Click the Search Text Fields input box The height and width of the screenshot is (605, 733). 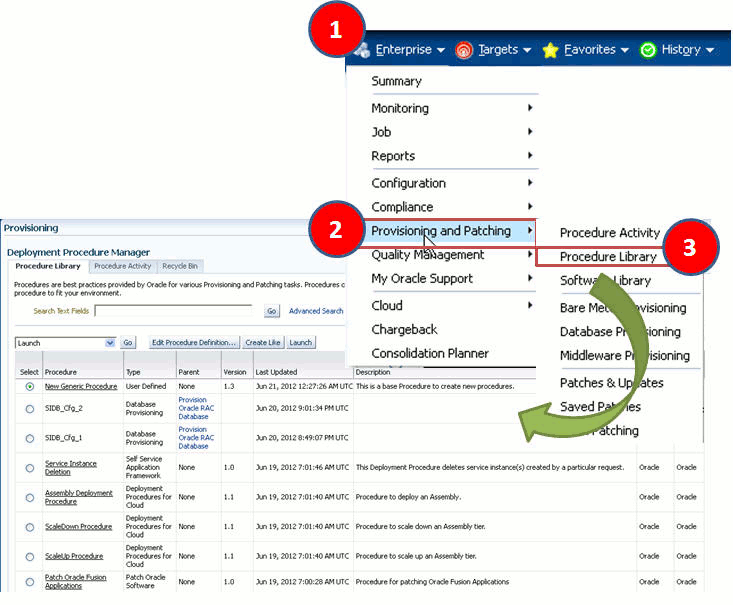[173, 311]
